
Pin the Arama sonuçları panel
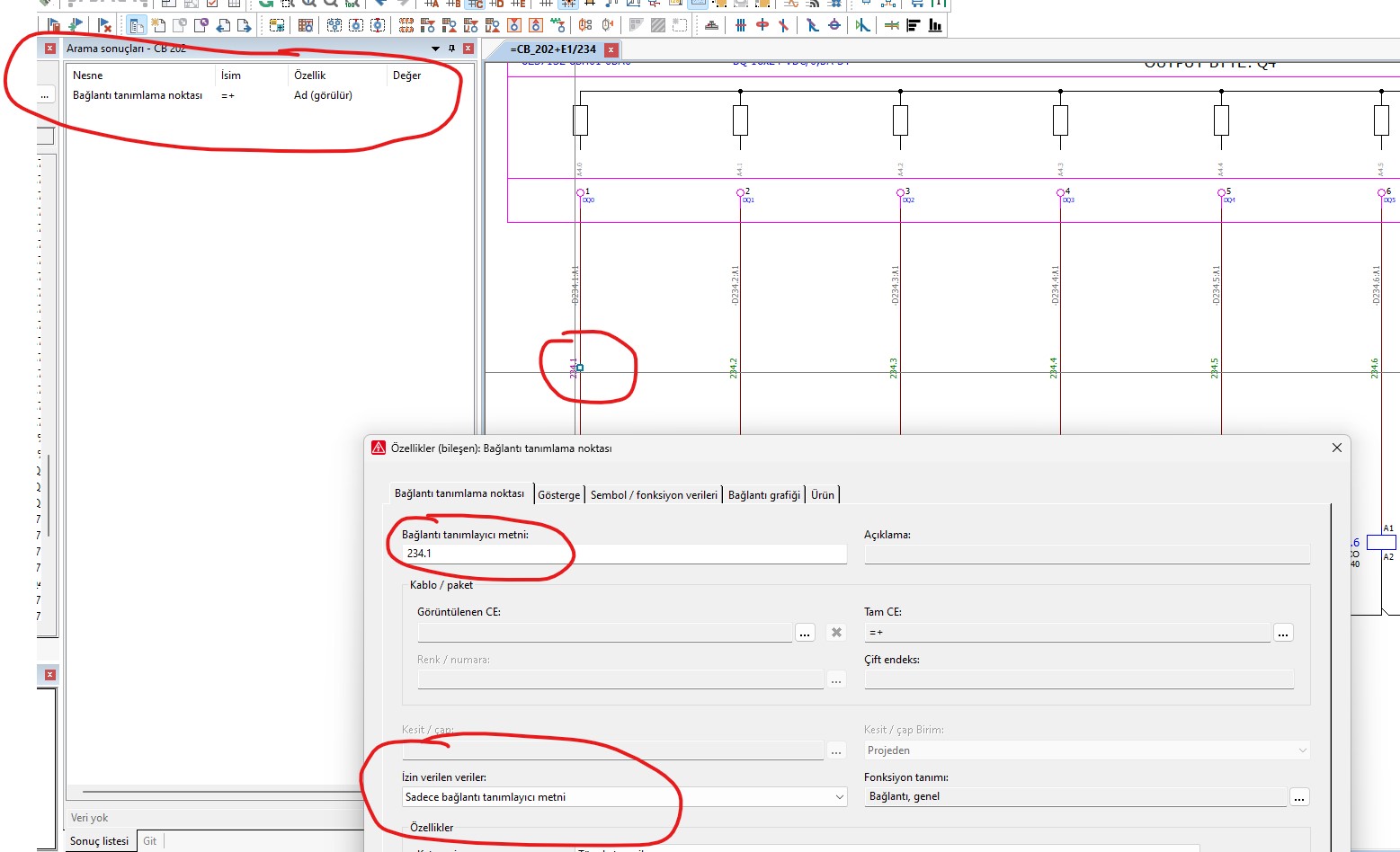(x=451, y=49)
